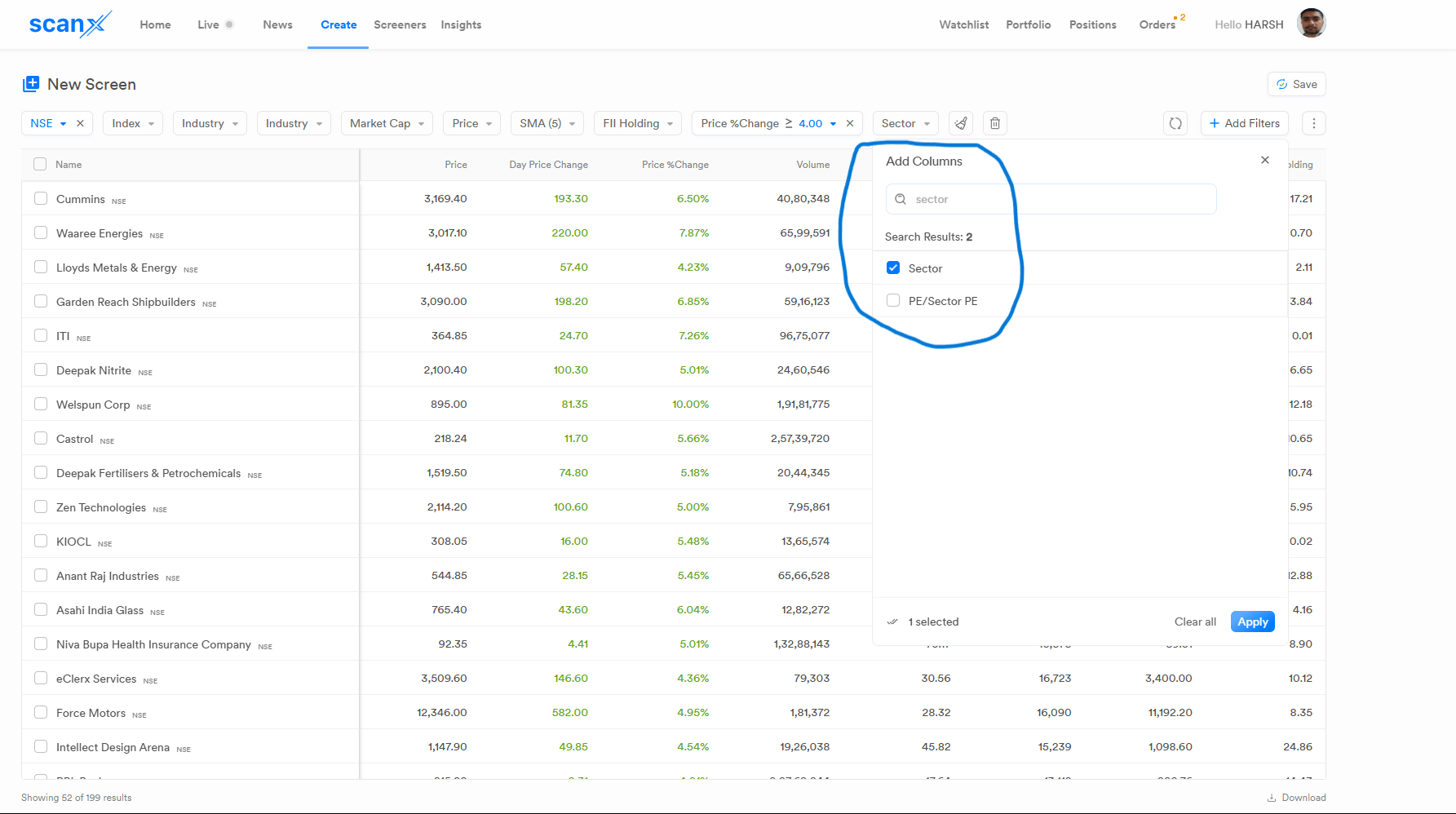Click the 1 selected checkmark icon
The height and width of the screenshot is (814, 1456).
coord(892,622)
